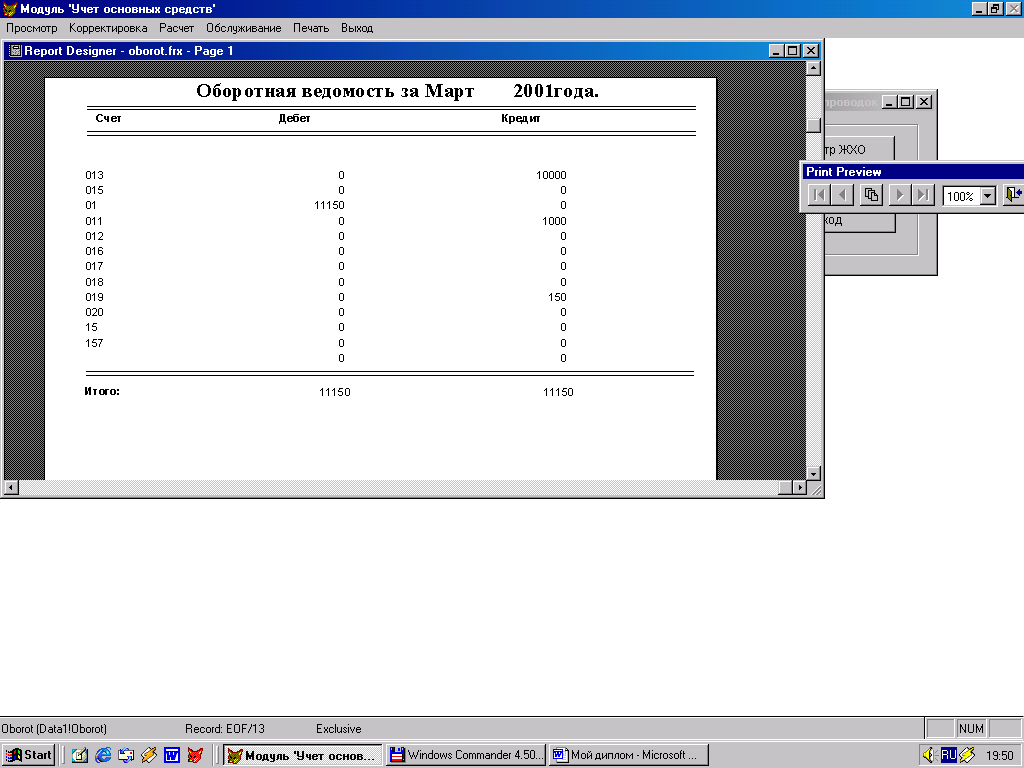Open the Go to Page button in Print Preview
1024x768 pixels.
[x=871, y=195]
